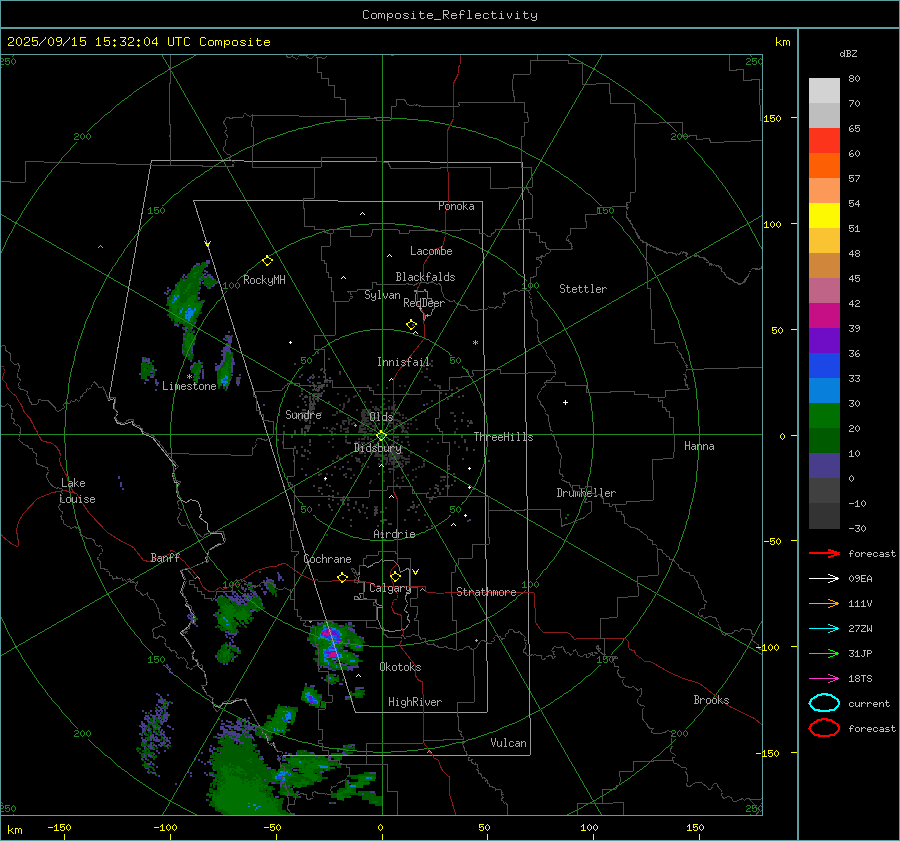The image size is (900, 841).
Task: Click the yellow diamond marker below RedDeer
Action: [x=412, y=325]
